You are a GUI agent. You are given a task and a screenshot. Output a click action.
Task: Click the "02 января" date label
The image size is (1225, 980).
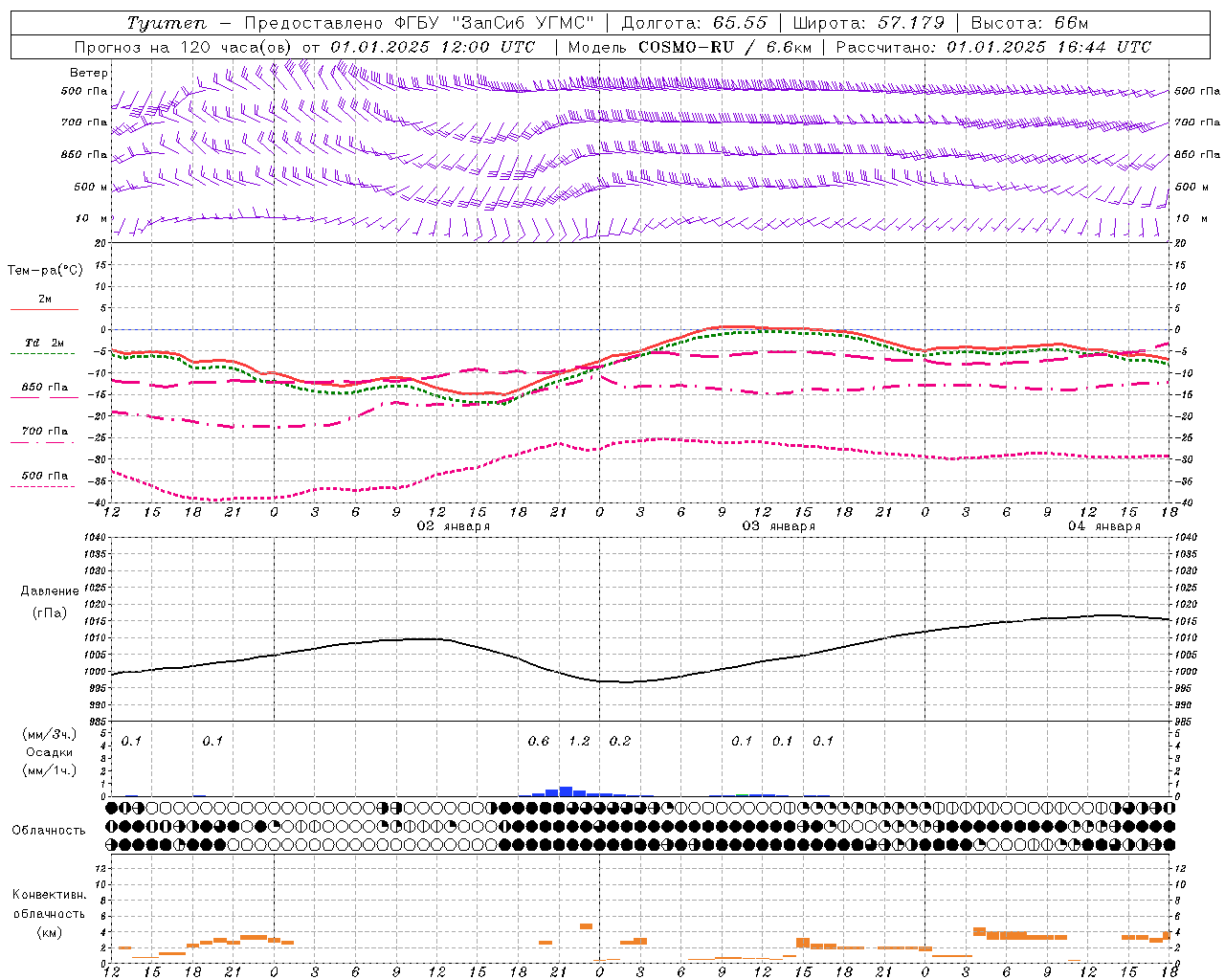pos(454,526)
